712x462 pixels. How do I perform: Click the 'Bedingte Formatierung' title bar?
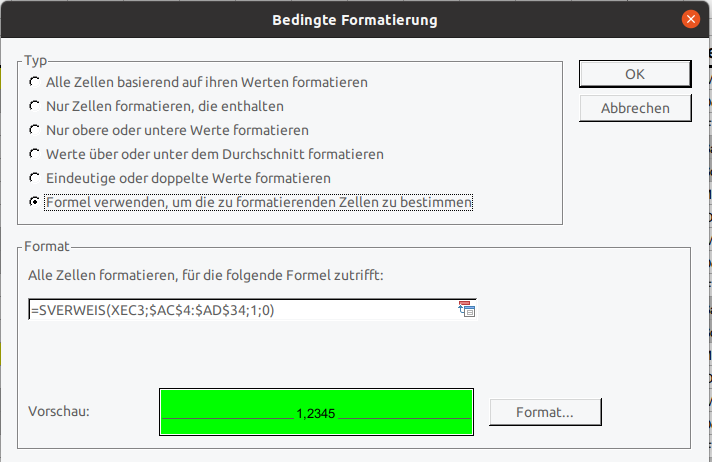pos(355,19)
